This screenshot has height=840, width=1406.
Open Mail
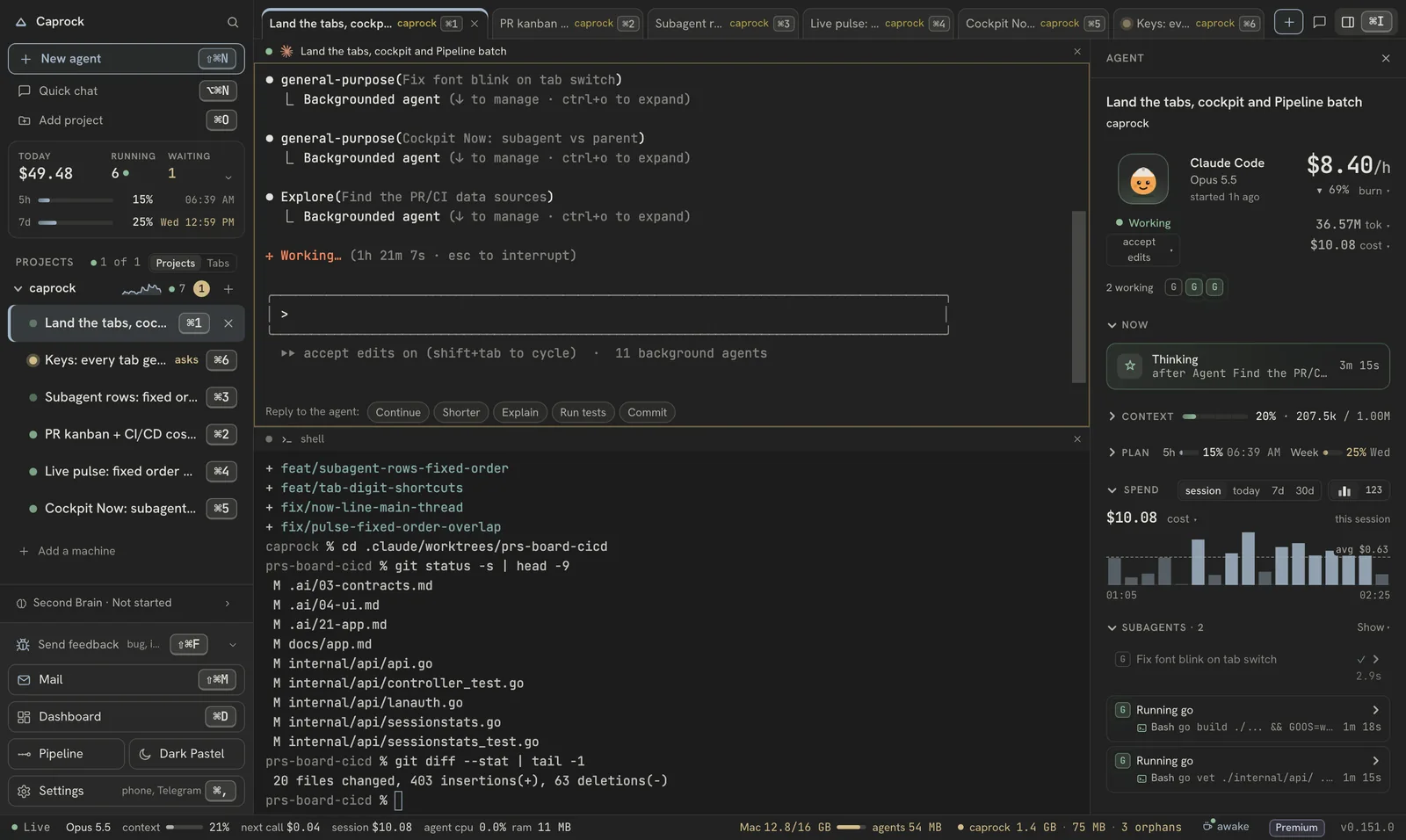[127, 680]
